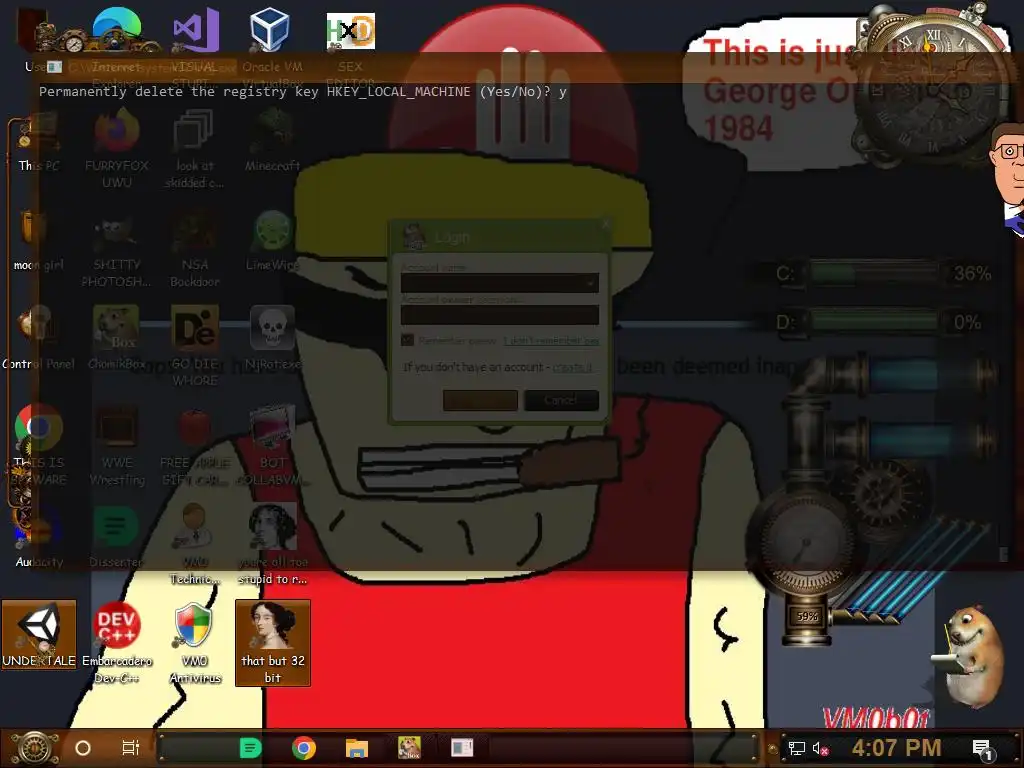Open the steampunk Start button on taskbar
Screen dimensions: 1024x768
35,748
